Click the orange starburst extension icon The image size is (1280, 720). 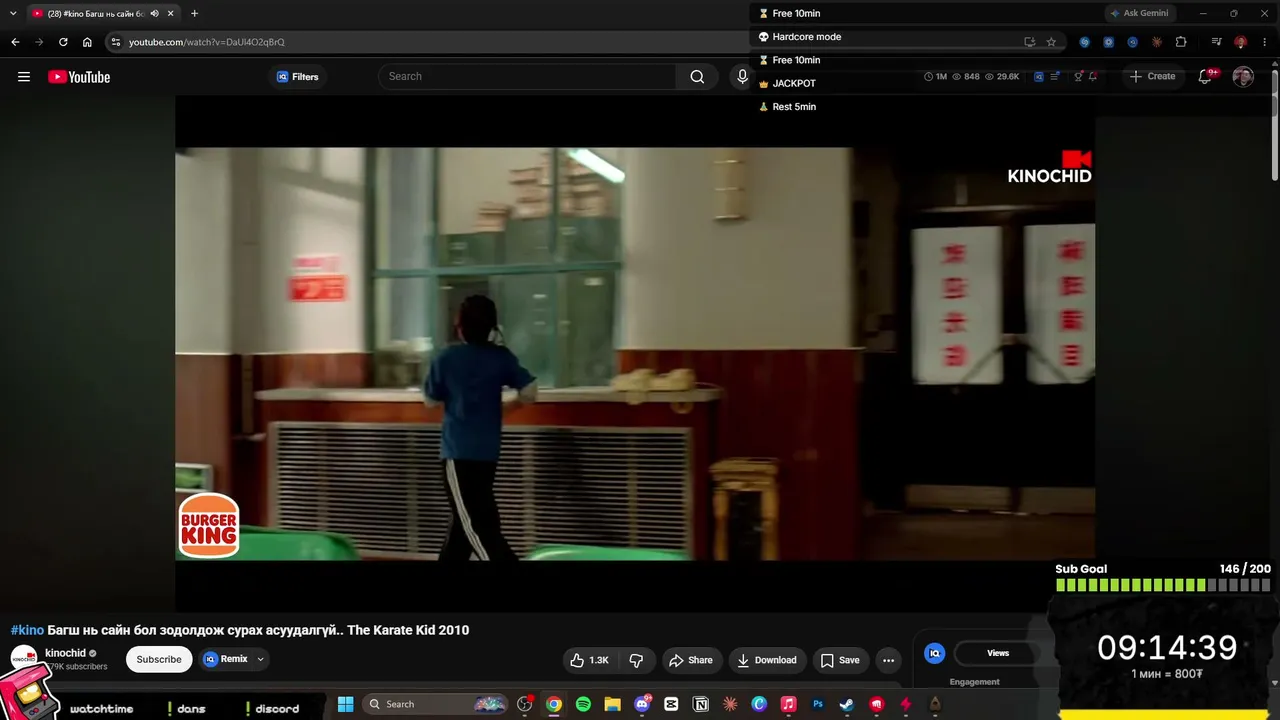pyautogui.click(x=1157, y=42)
